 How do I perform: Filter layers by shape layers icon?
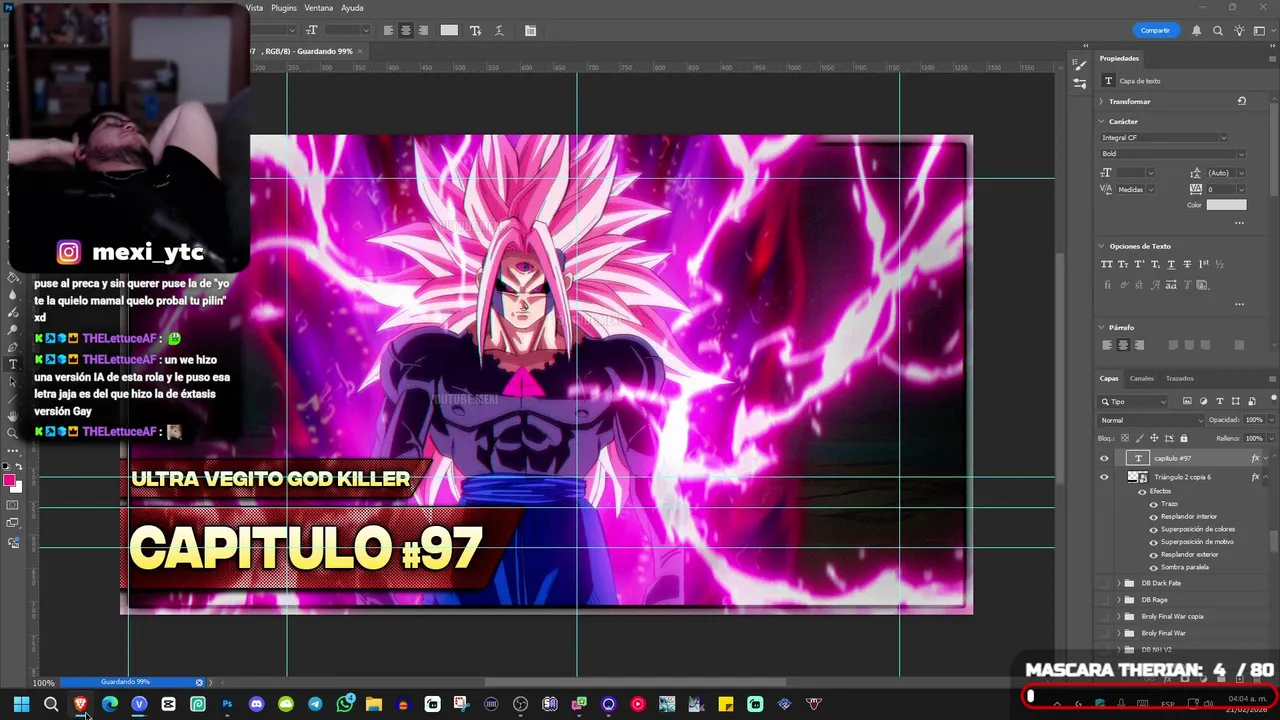1235,402
